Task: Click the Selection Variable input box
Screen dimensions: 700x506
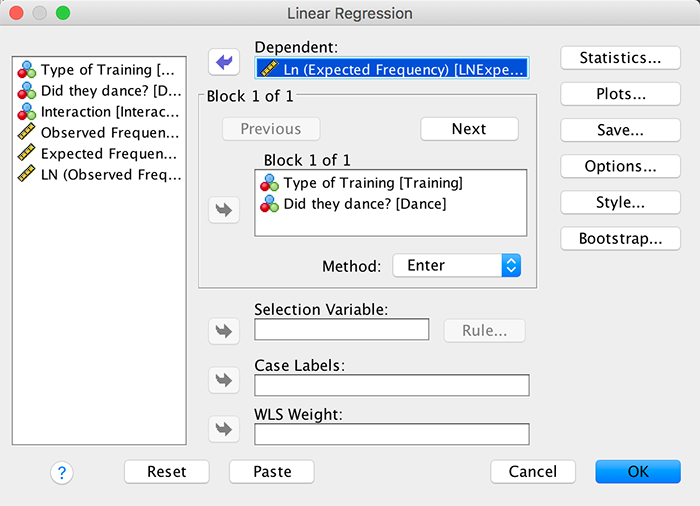Action: tap(341, 330)
